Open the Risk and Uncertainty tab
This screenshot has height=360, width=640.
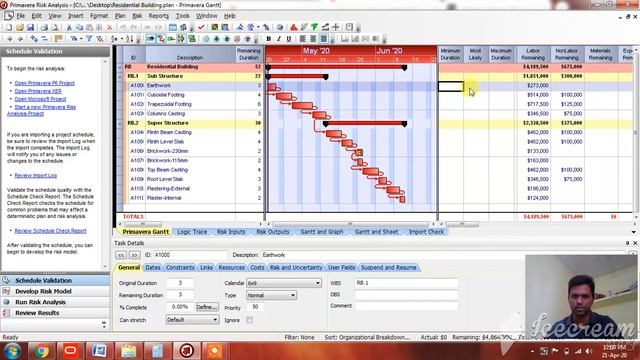[x=296, y=268]
